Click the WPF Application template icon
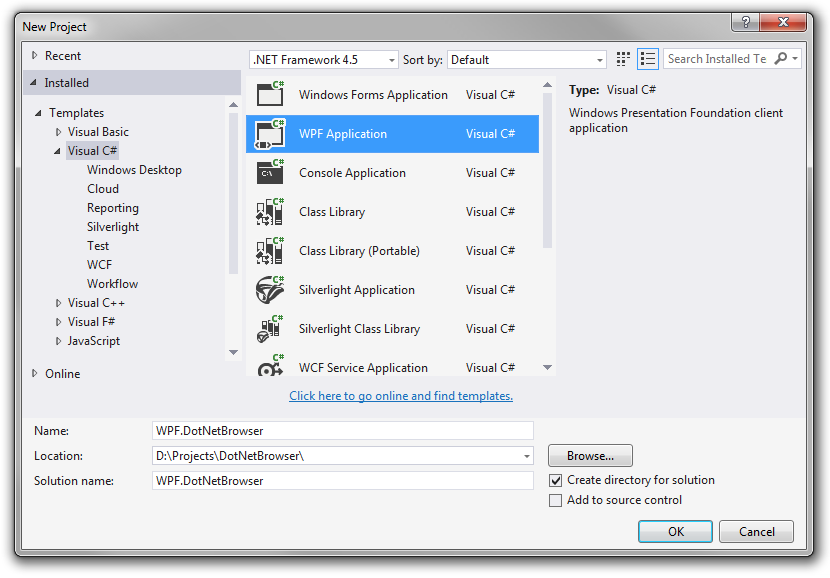 [270, 134]
